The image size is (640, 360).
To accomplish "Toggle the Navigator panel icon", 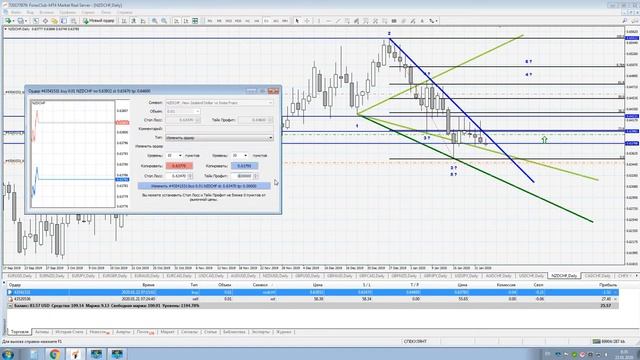I will 54,21.
